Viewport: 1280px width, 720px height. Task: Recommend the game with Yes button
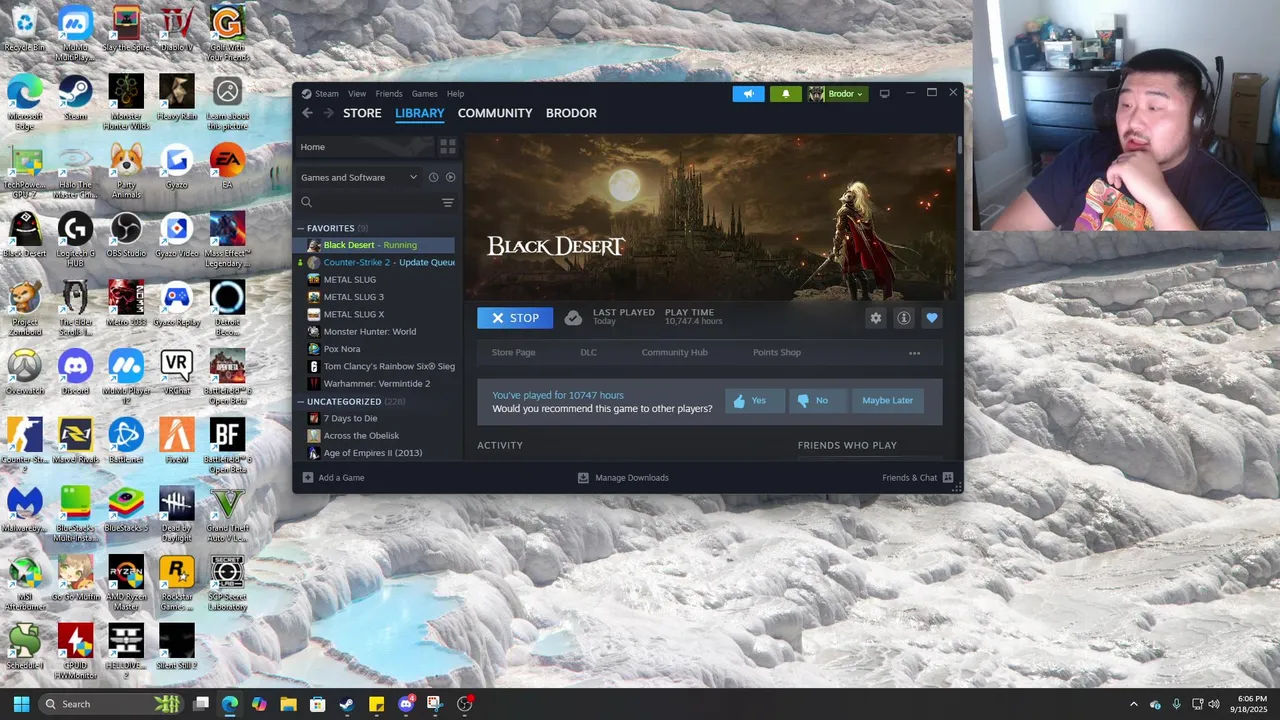tap(755, 401)
